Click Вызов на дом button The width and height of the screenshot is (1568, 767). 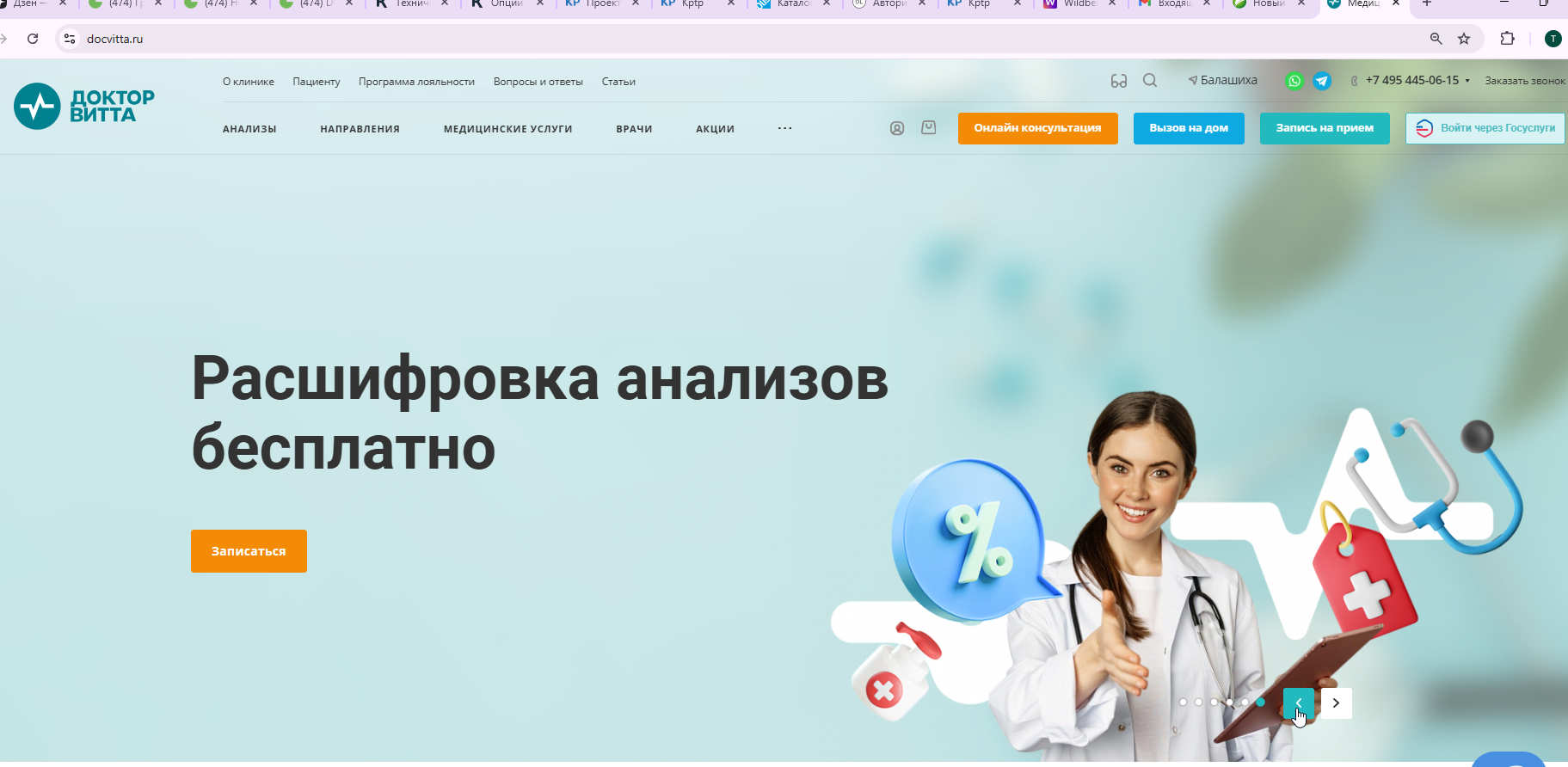tap(1189, 128)
